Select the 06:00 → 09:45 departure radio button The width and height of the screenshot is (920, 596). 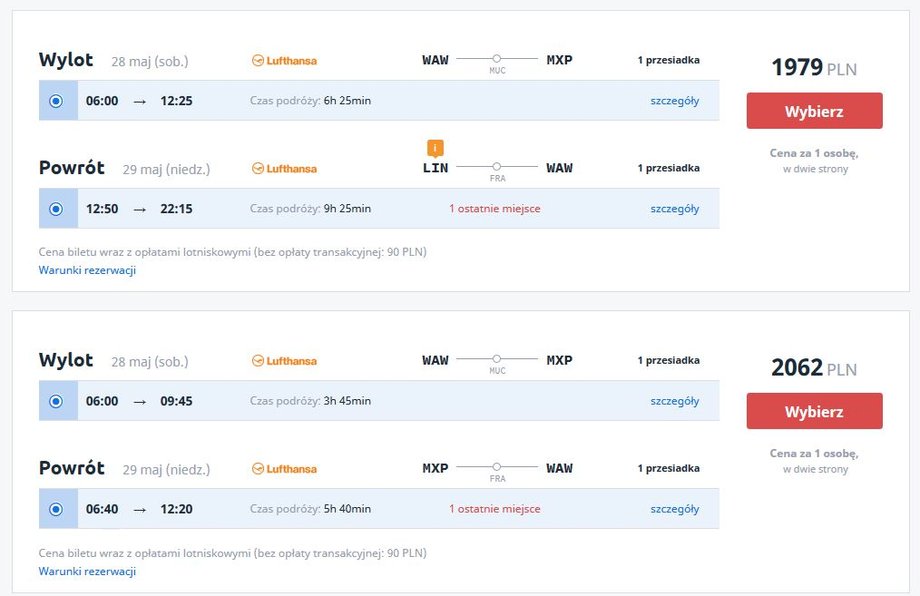[x=56, y=401]
